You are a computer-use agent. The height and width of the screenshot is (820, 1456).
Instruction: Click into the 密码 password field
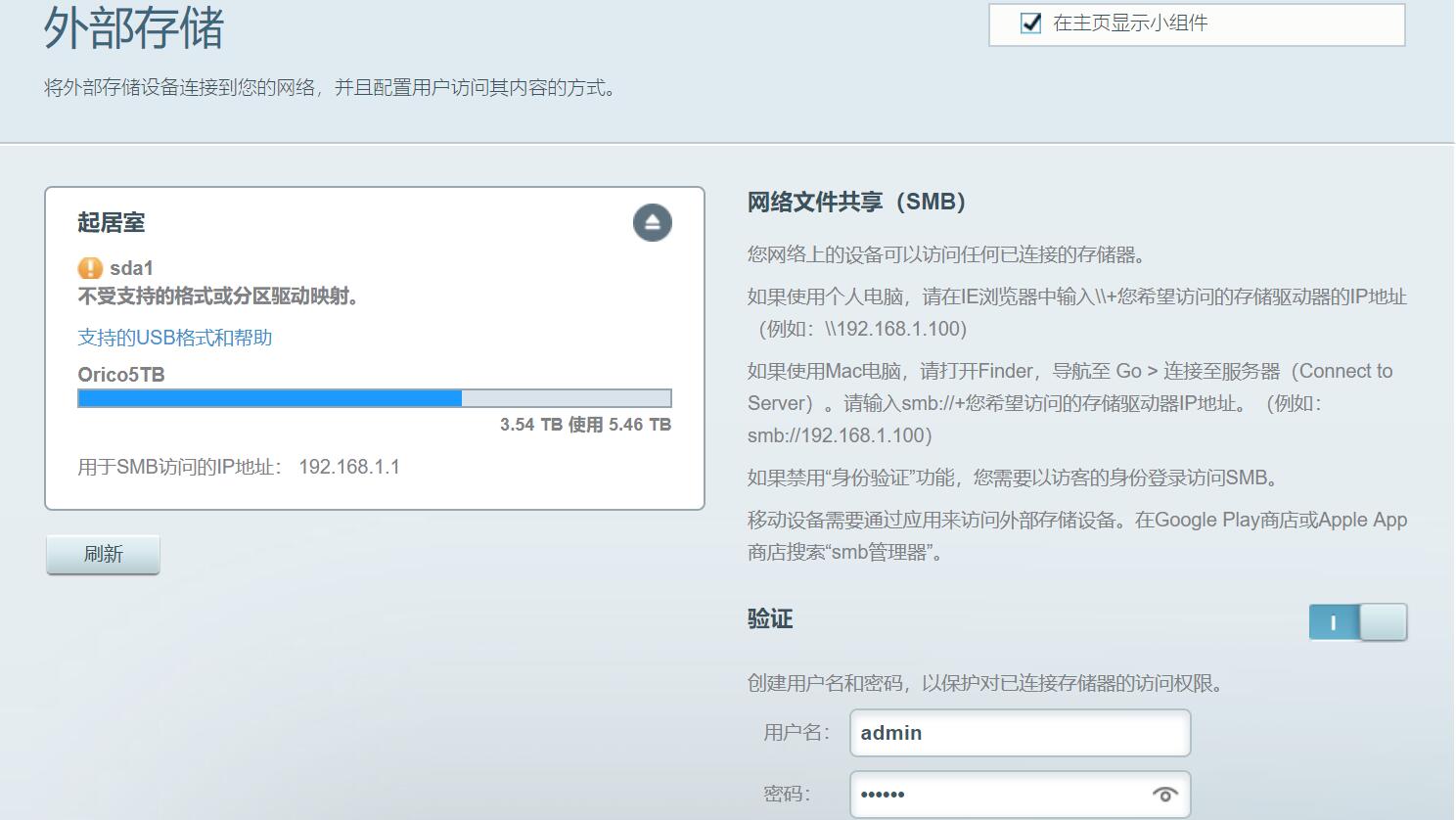point(998,795)
